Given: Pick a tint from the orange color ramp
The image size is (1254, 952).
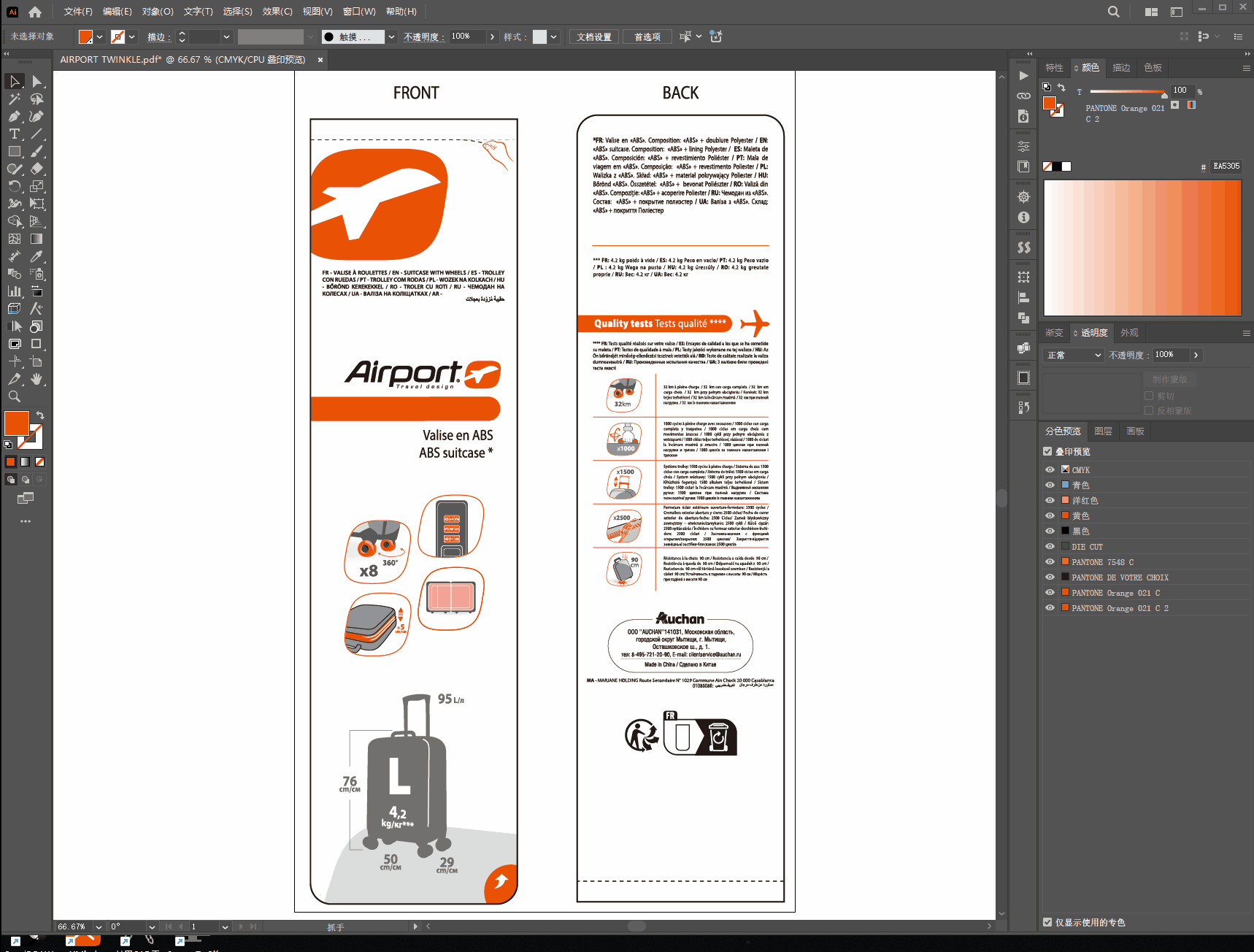Looking at the screenshot, I should (1142, 247).
